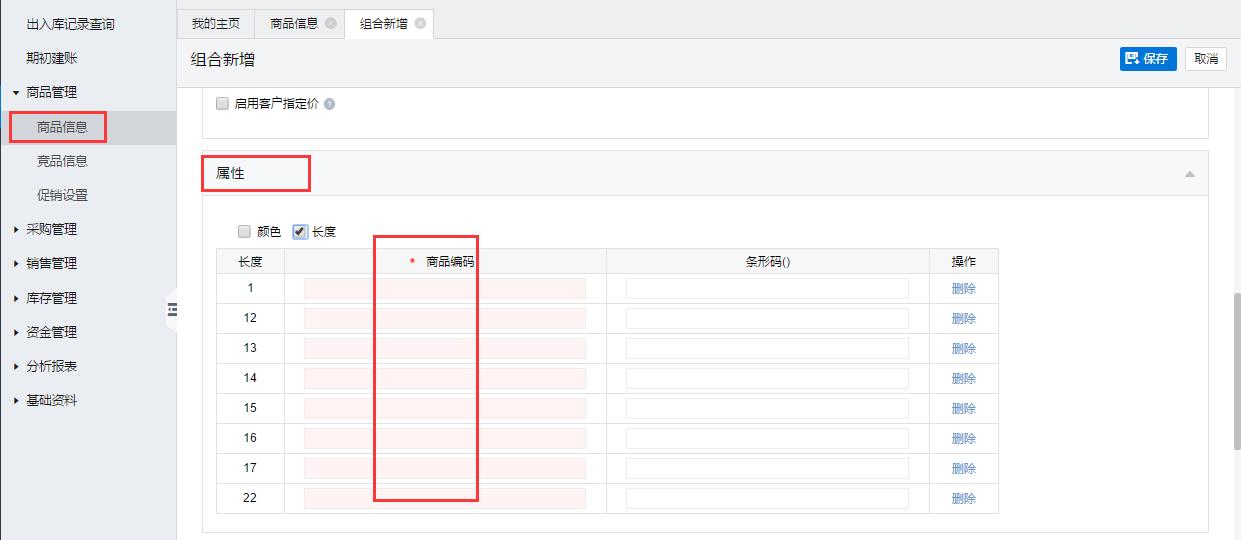Collapse the 商品管理 menu group
Screen dimensions: 1241x540
tap(51, 92)
